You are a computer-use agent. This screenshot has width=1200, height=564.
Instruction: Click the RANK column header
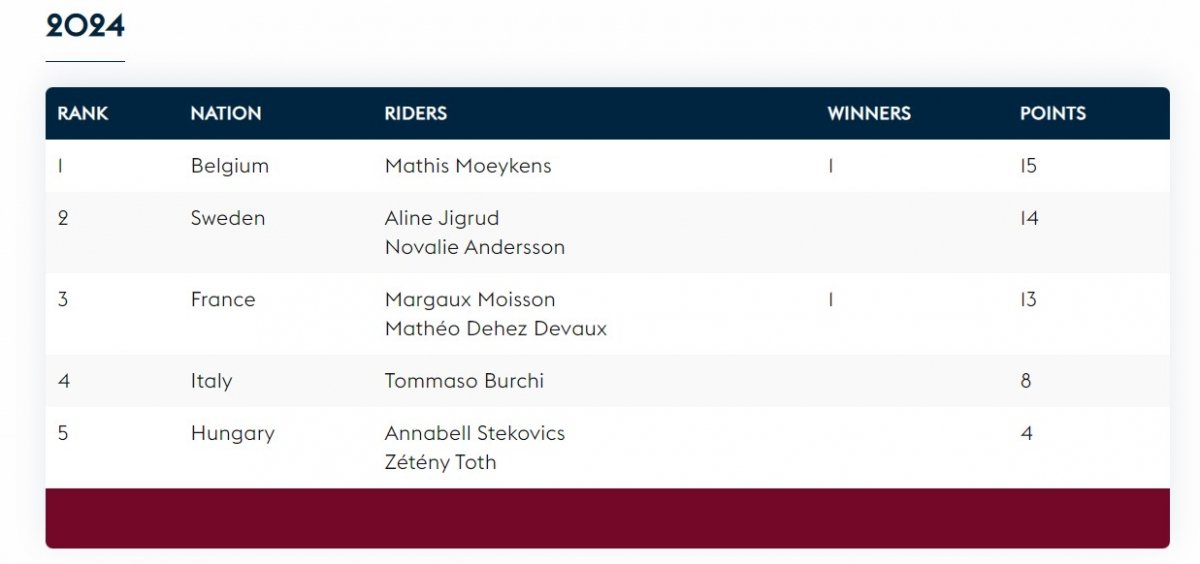(x=83, y=113)
